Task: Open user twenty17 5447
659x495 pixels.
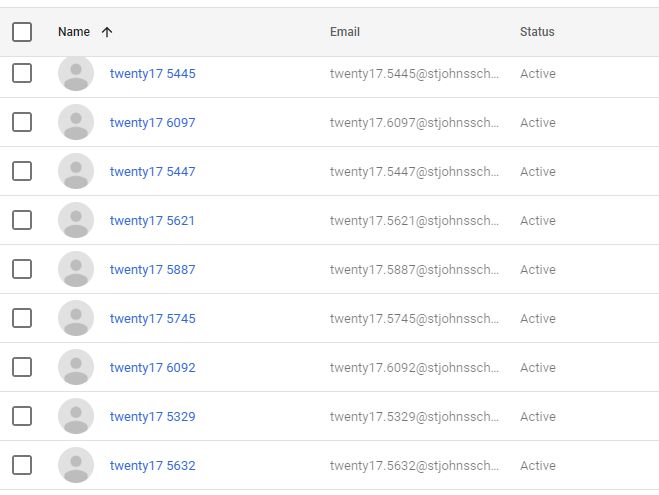Action: (x=153, y=172)
